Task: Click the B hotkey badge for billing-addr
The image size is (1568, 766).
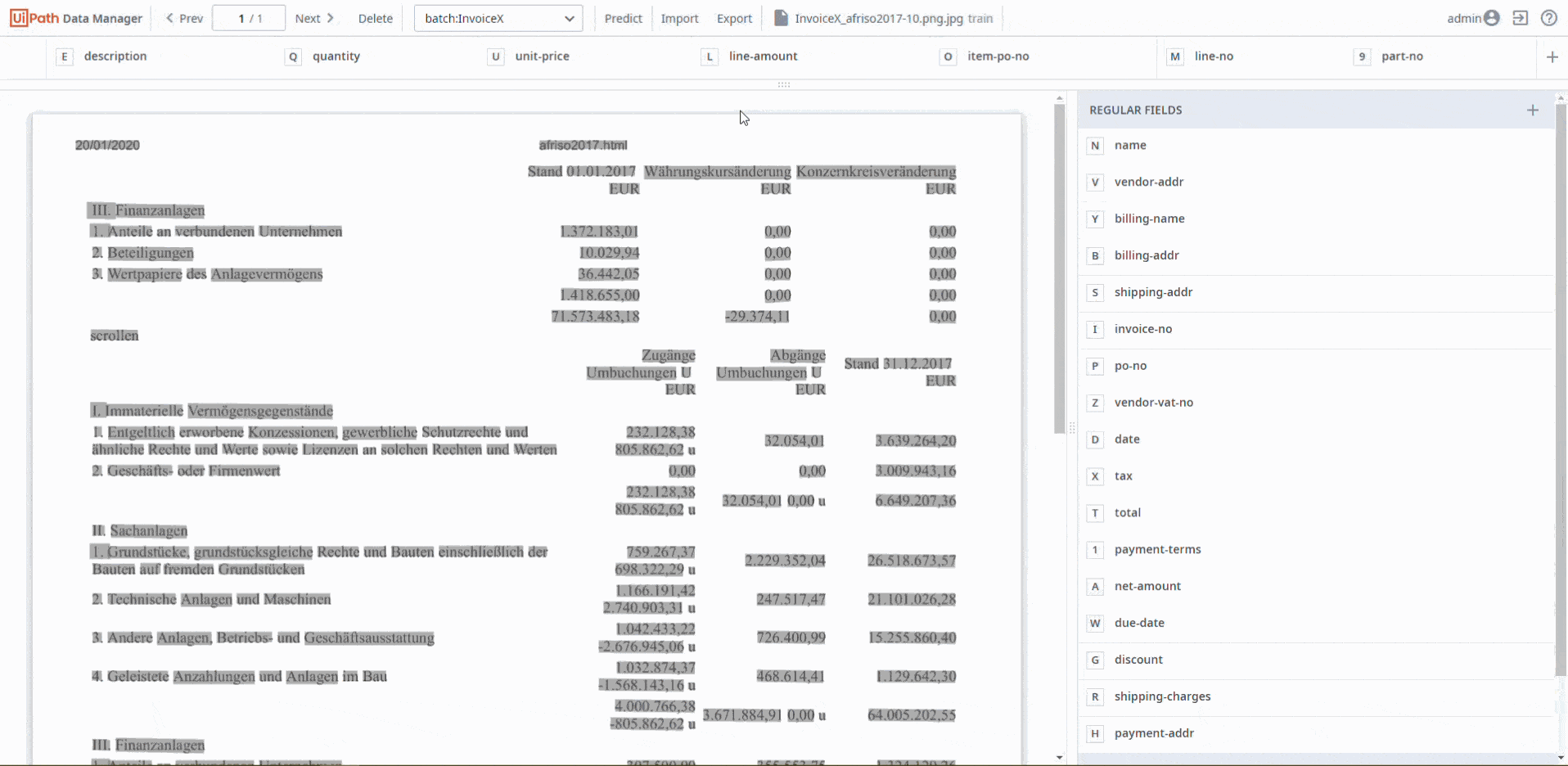Action: (x=1095, y=256)
